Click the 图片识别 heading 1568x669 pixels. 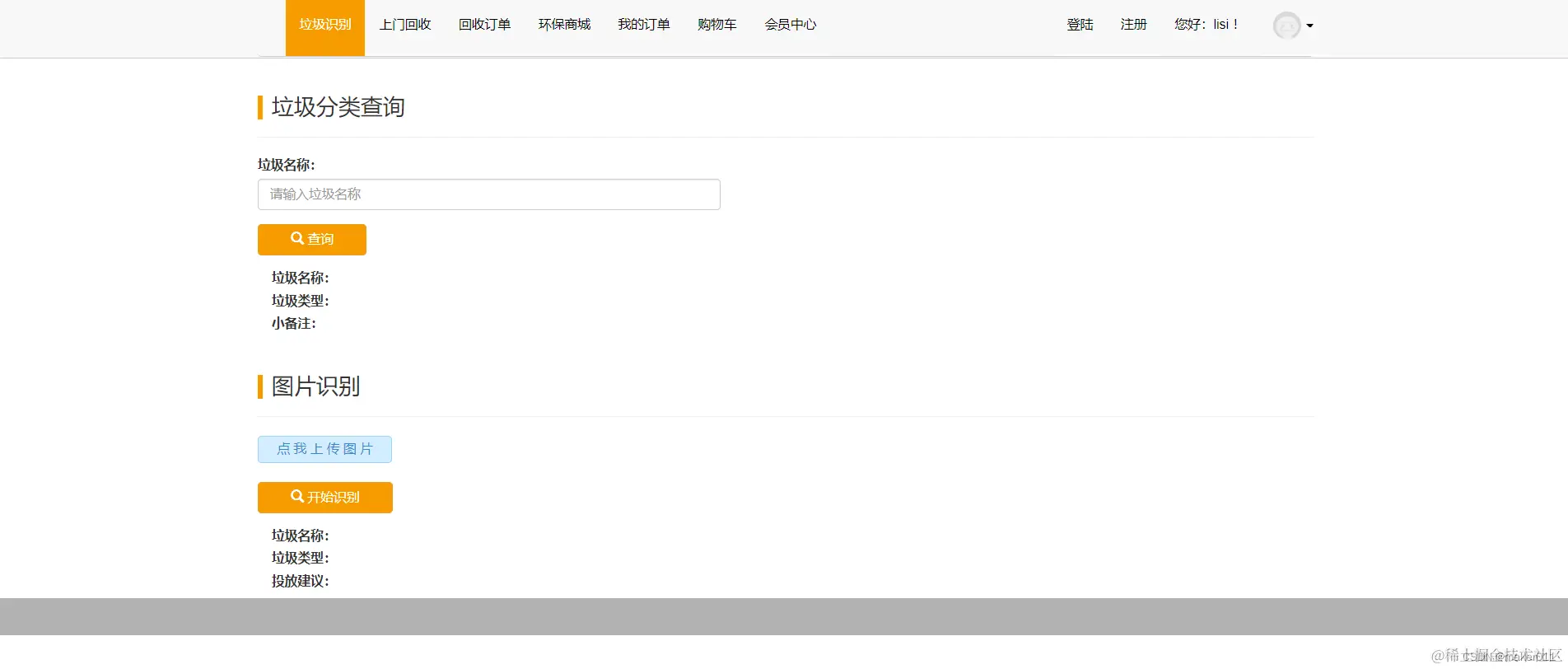(316, 386)
